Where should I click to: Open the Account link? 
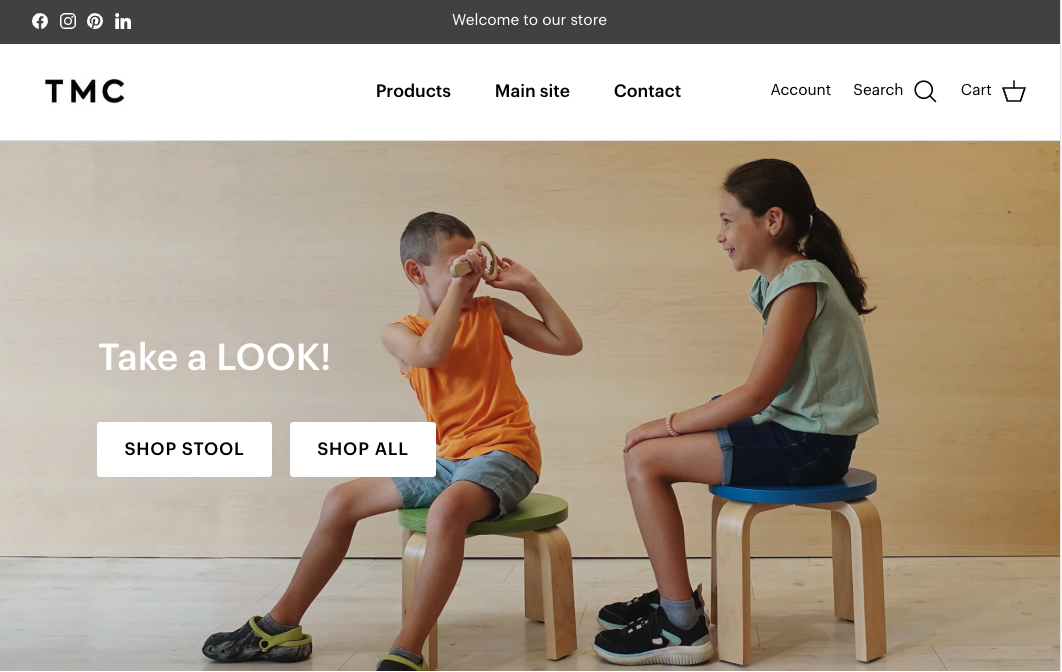801,90
